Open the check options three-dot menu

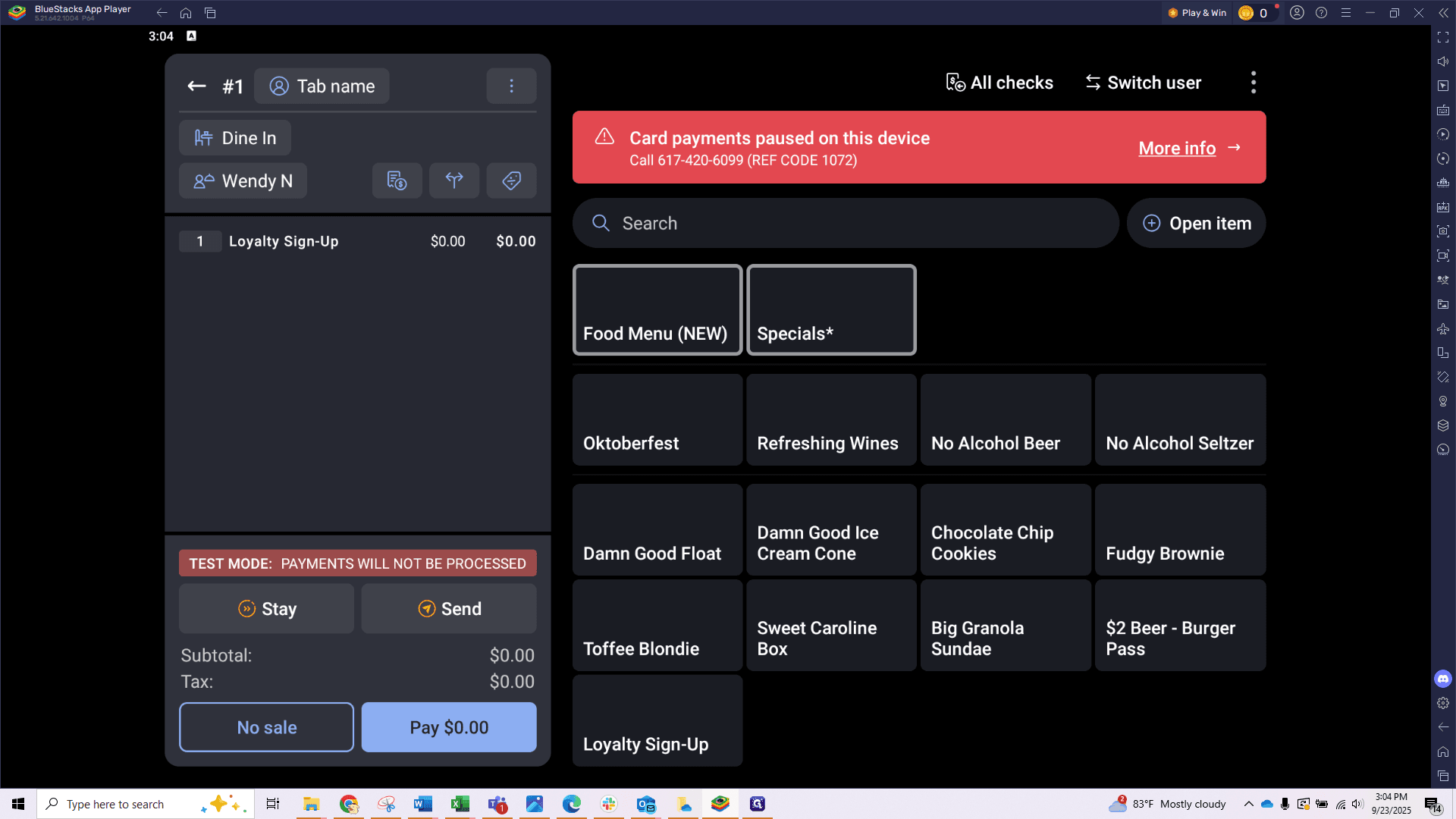coord(511,86)
